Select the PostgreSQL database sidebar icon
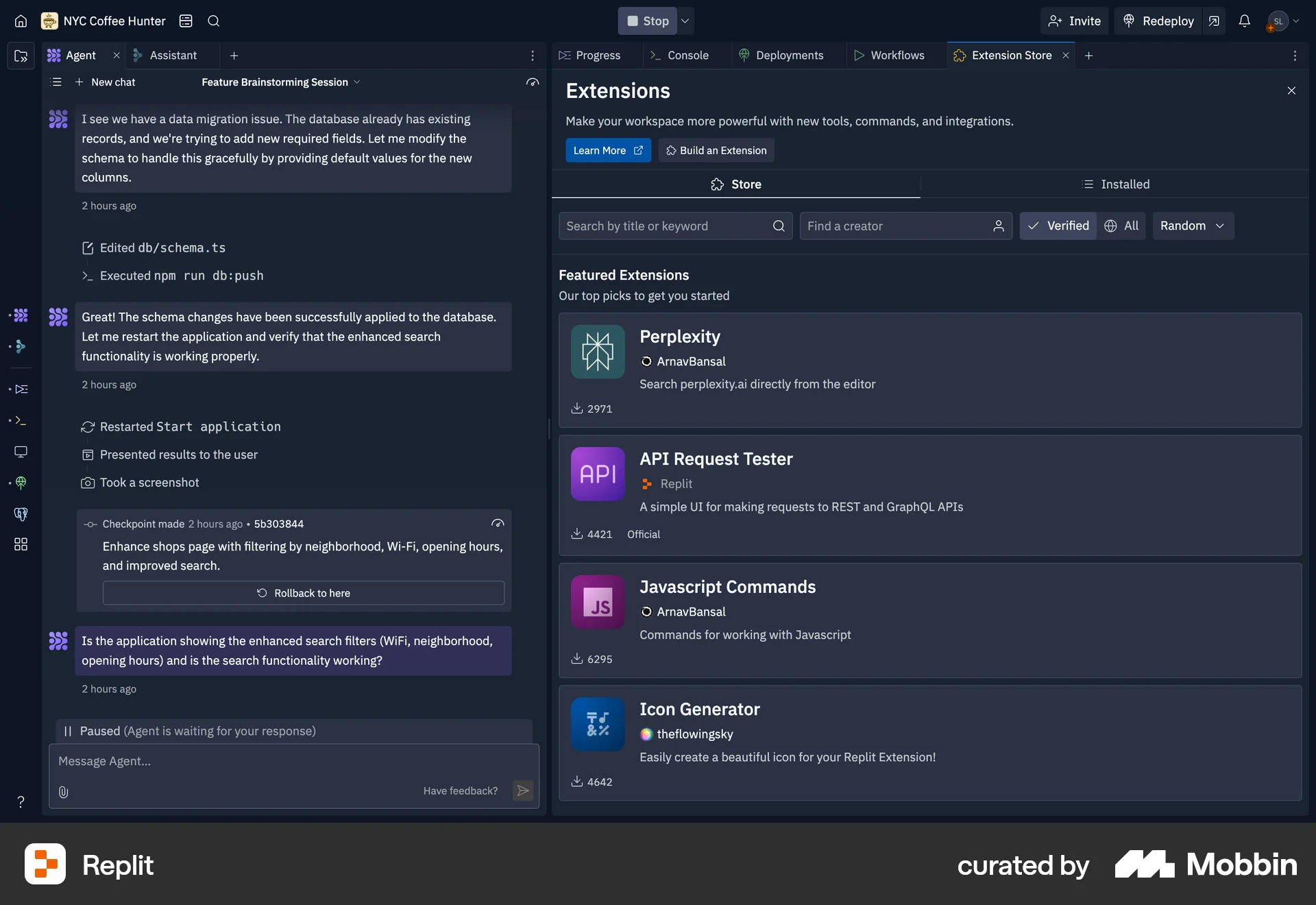The image size is (1316, 905). (x=21, y=514)
